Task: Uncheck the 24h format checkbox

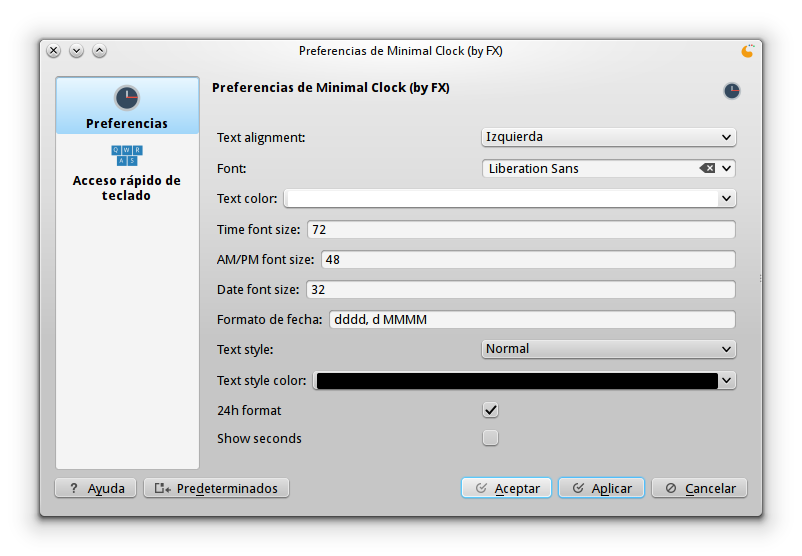Action: [x=490, y=410]
